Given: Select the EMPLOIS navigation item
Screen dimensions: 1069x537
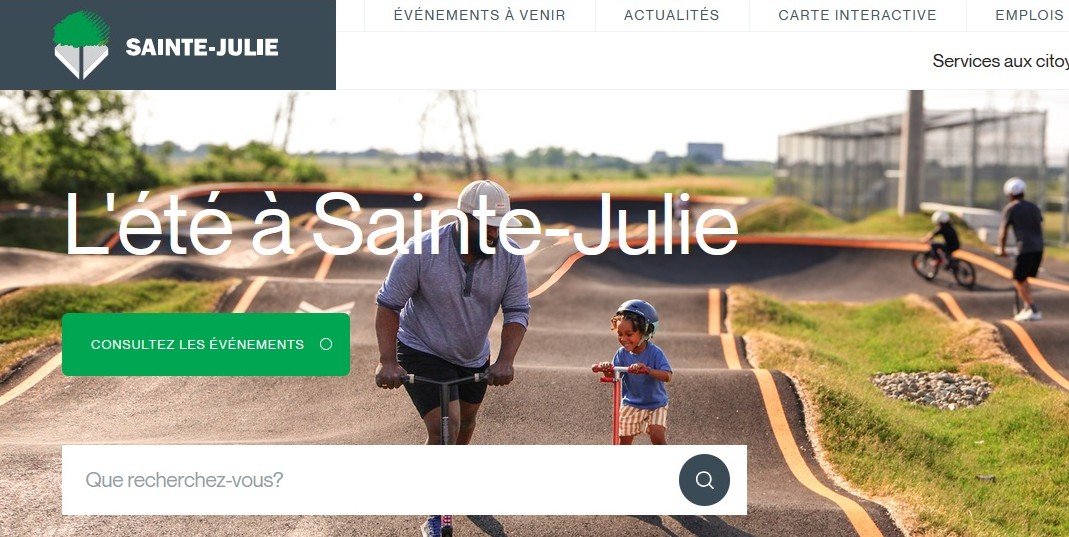Looking at the screenshot, I should coord(1028,15).
